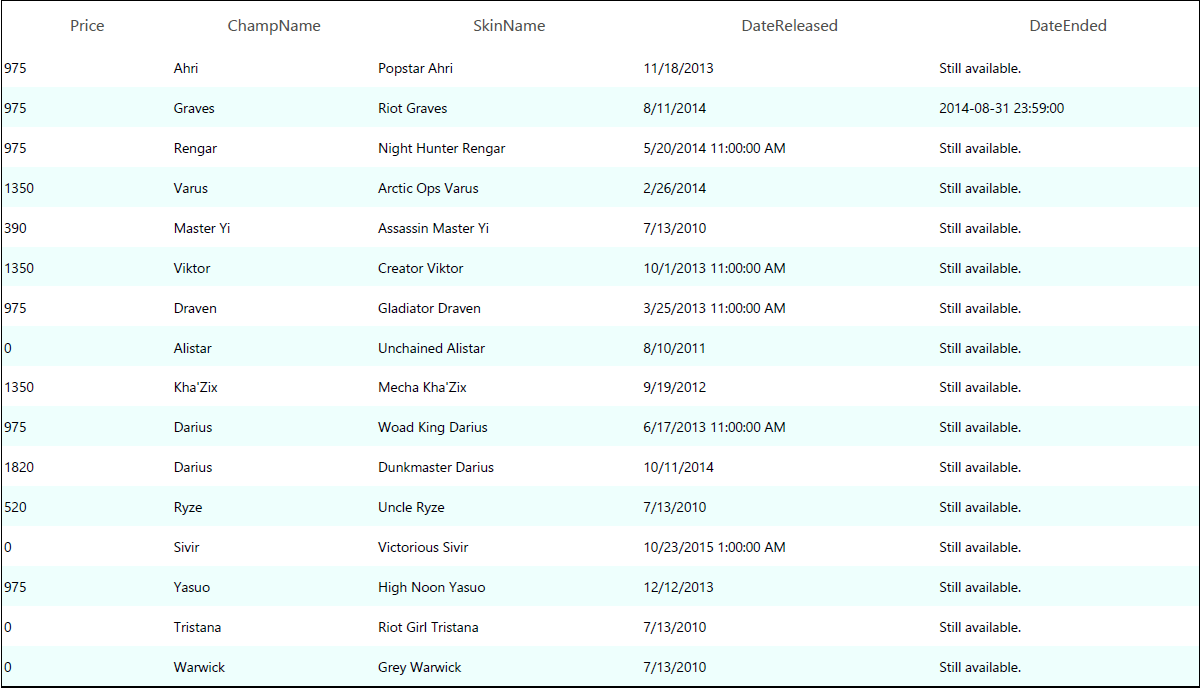
Task: Click the Uncle Ryze cell
Action: coord(411,507)
